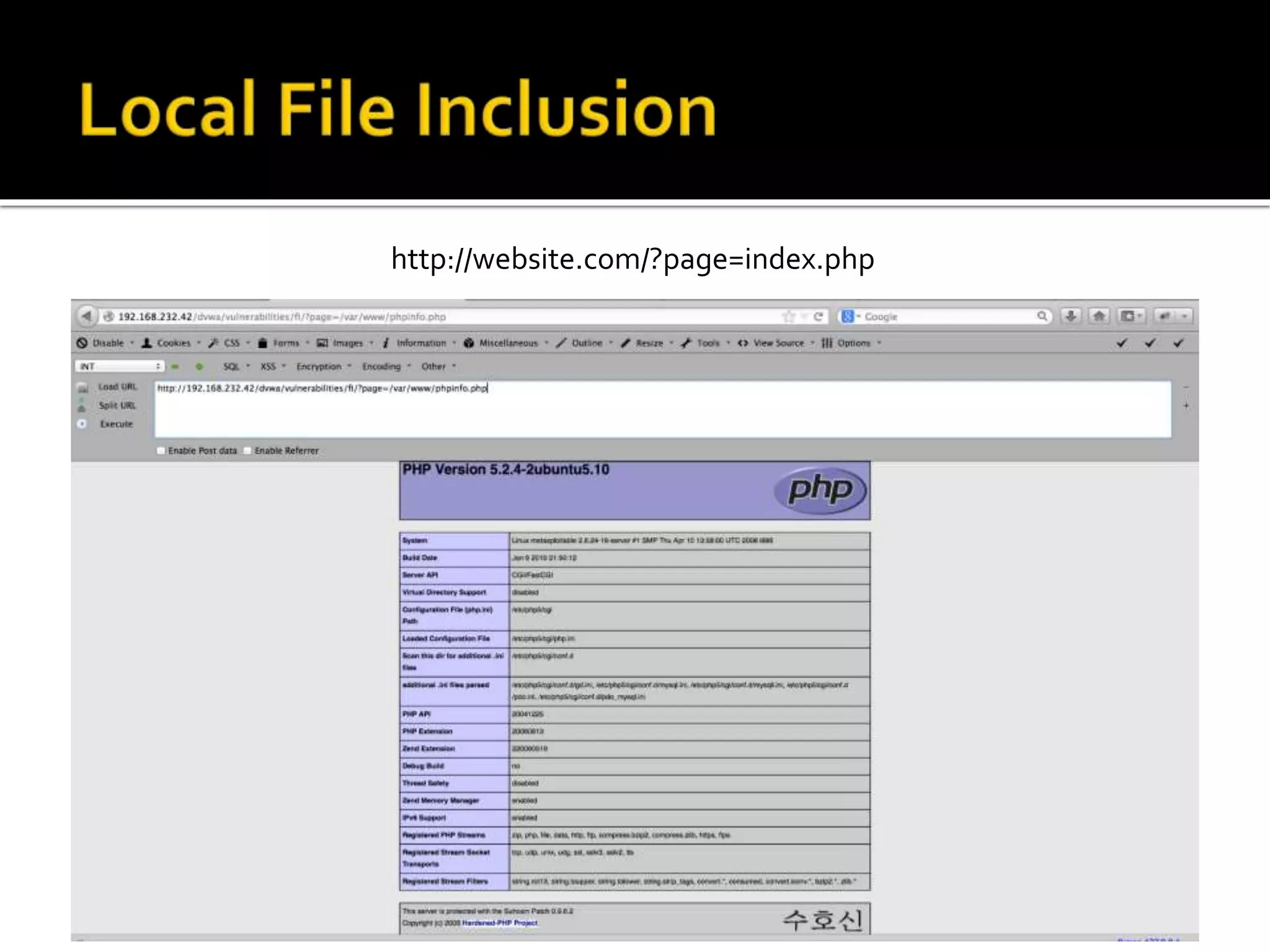Image resolution: width=1270 pixels, height=952 pixels.
Task: Tick the Enable Referrer checkbox
Action: [x=248, y=451]
